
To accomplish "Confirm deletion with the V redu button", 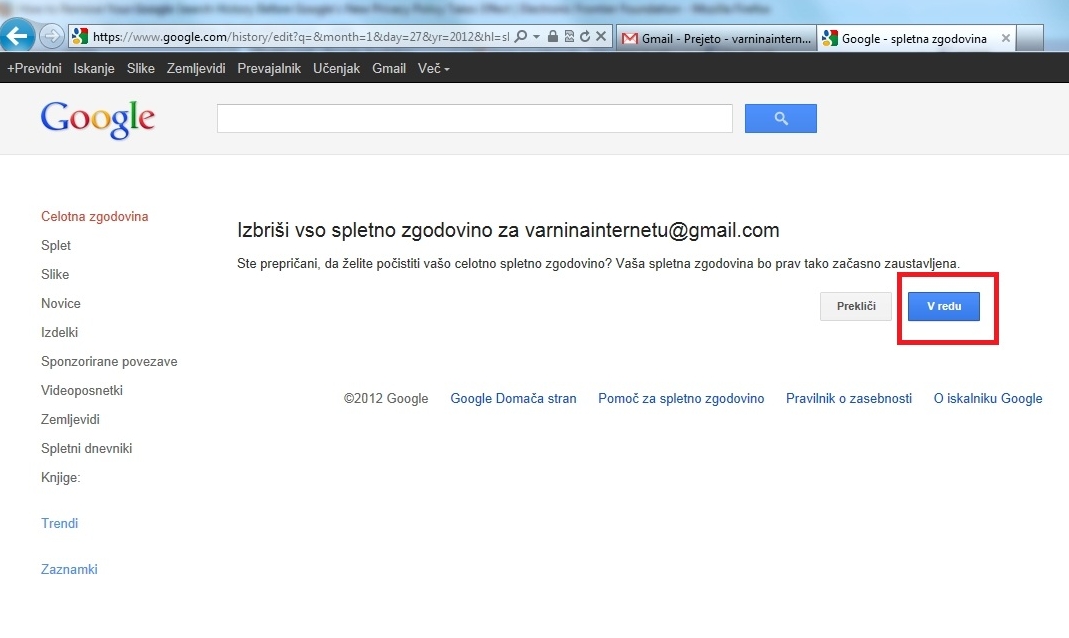I will (943, 306).
